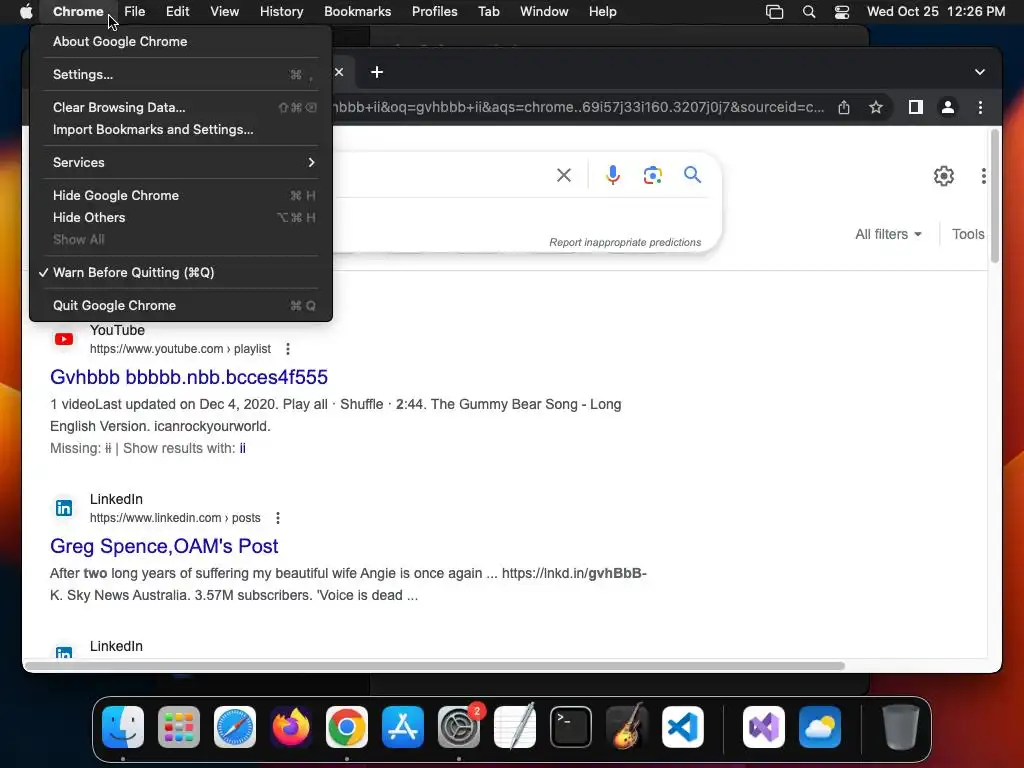Screen dimensions: 1024x768
Task: Launch GarageBand from the Dock
Action: click(627, 727)
